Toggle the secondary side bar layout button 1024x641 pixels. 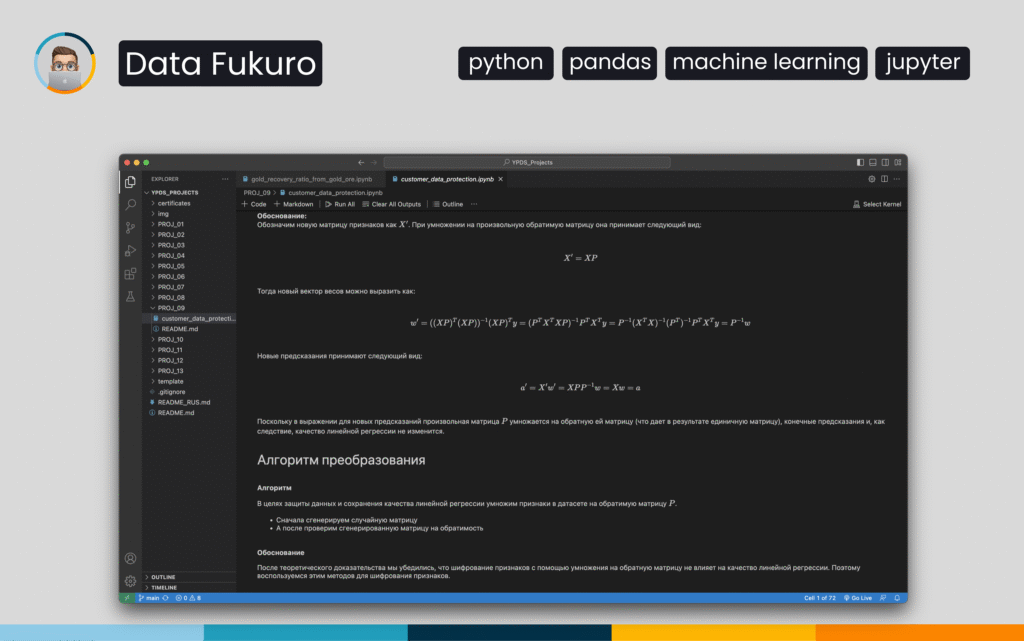point(885,162)
